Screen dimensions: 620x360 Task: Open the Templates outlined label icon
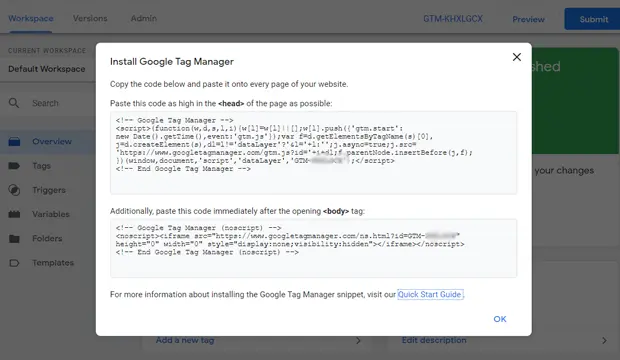14,263
